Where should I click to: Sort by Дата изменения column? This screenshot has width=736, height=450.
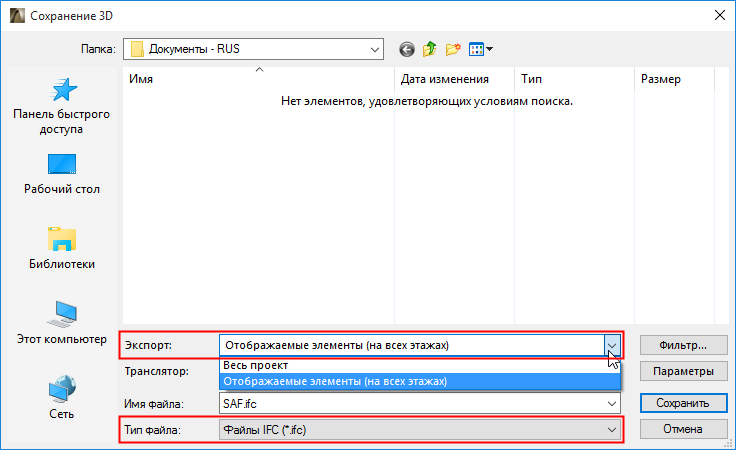point(454,79)
